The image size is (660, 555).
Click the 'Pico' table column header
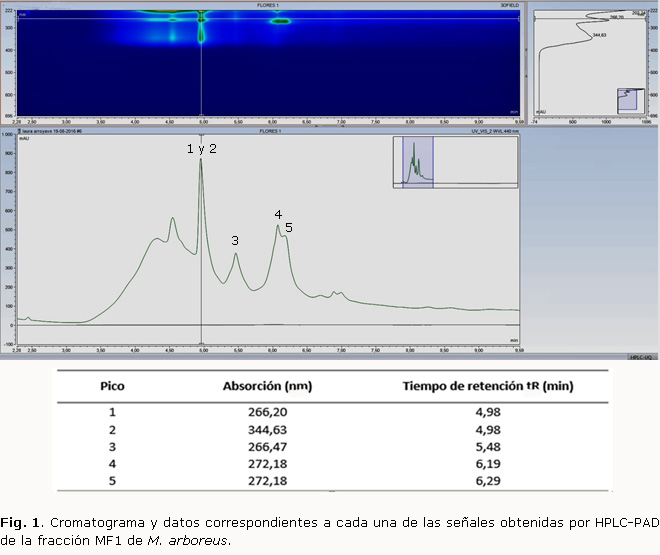click(112, 386)
